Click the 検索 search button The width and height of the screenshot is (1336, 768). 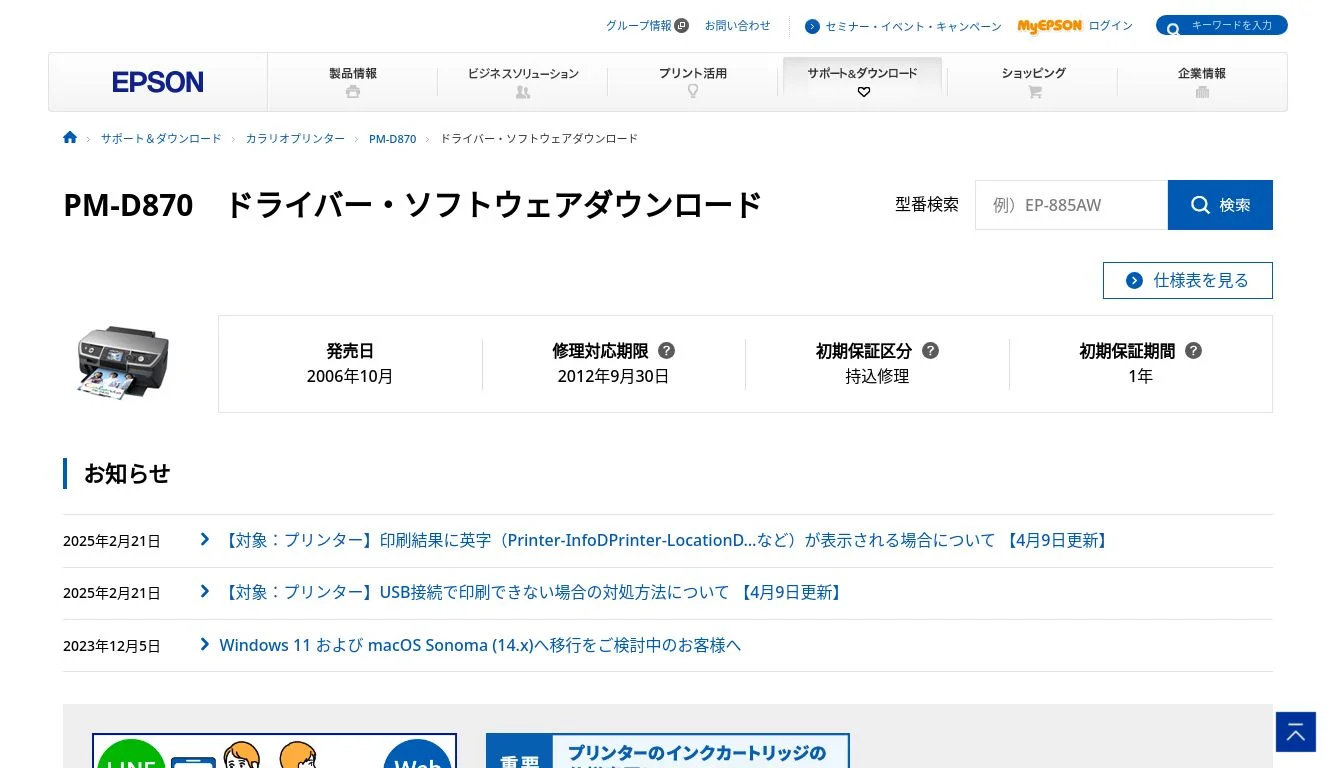[x=1220, y=205]
